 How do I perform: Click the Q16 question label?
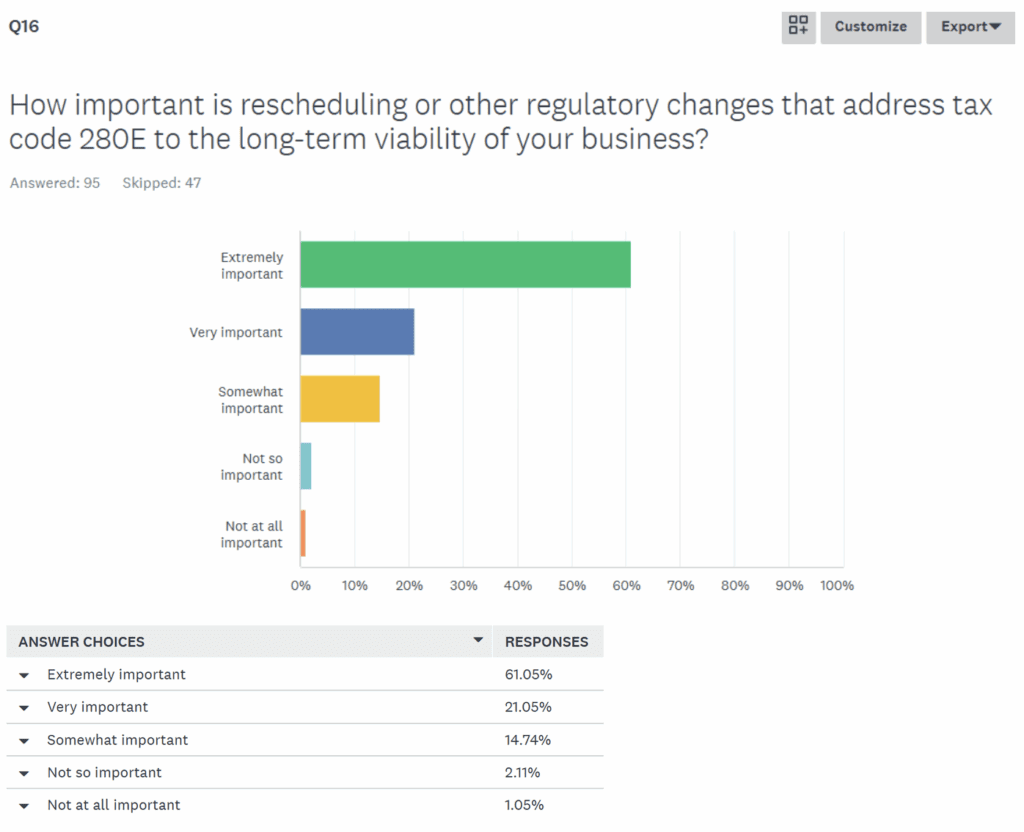(x=24, y=27)
